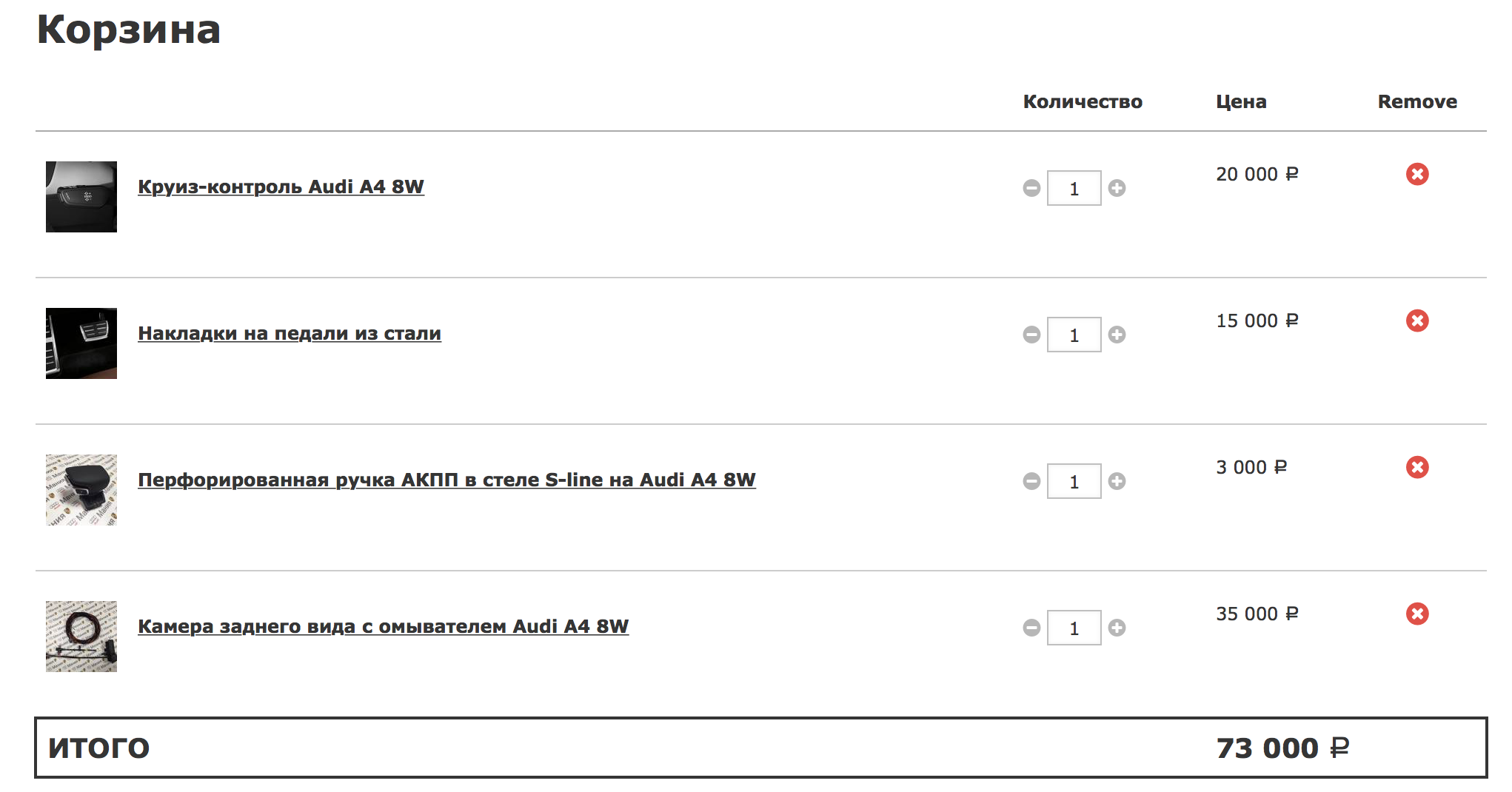Image resolution: width=1512 pixels, height=792 pixels.
Task: Open Камера заднего вида с омывателем link
Action: (383, 626)
